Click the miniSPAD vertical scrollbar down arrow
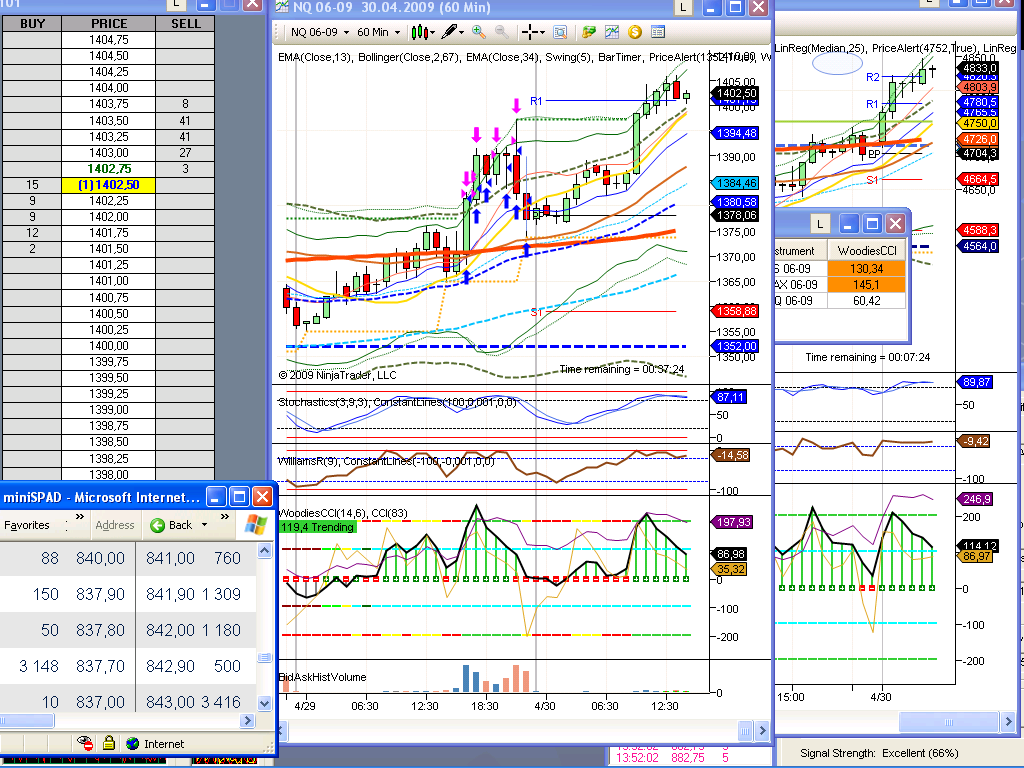The height and width of the screenshot is (768, 1024). coord(265,703)
